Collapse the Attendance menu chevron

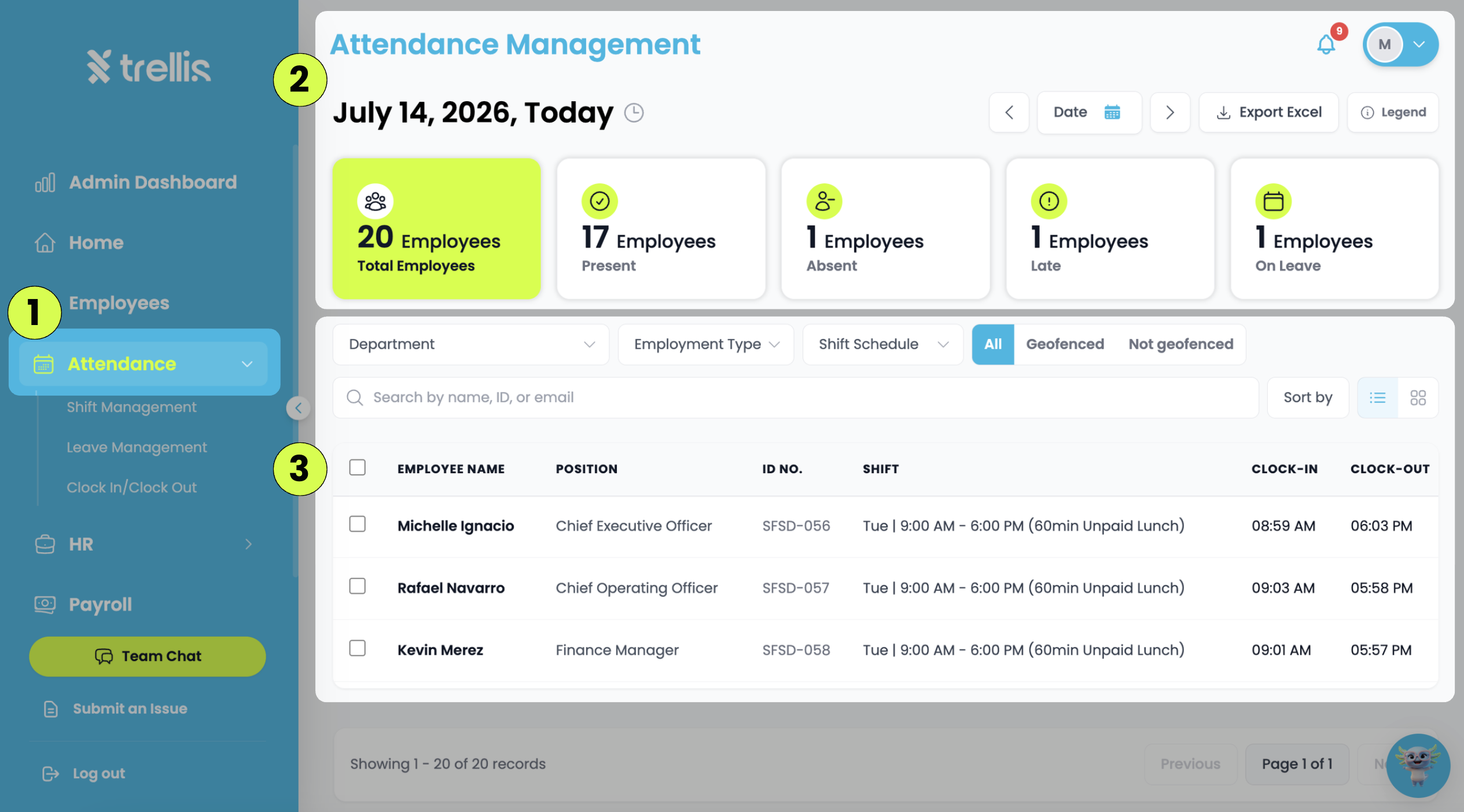click(247, 364)
